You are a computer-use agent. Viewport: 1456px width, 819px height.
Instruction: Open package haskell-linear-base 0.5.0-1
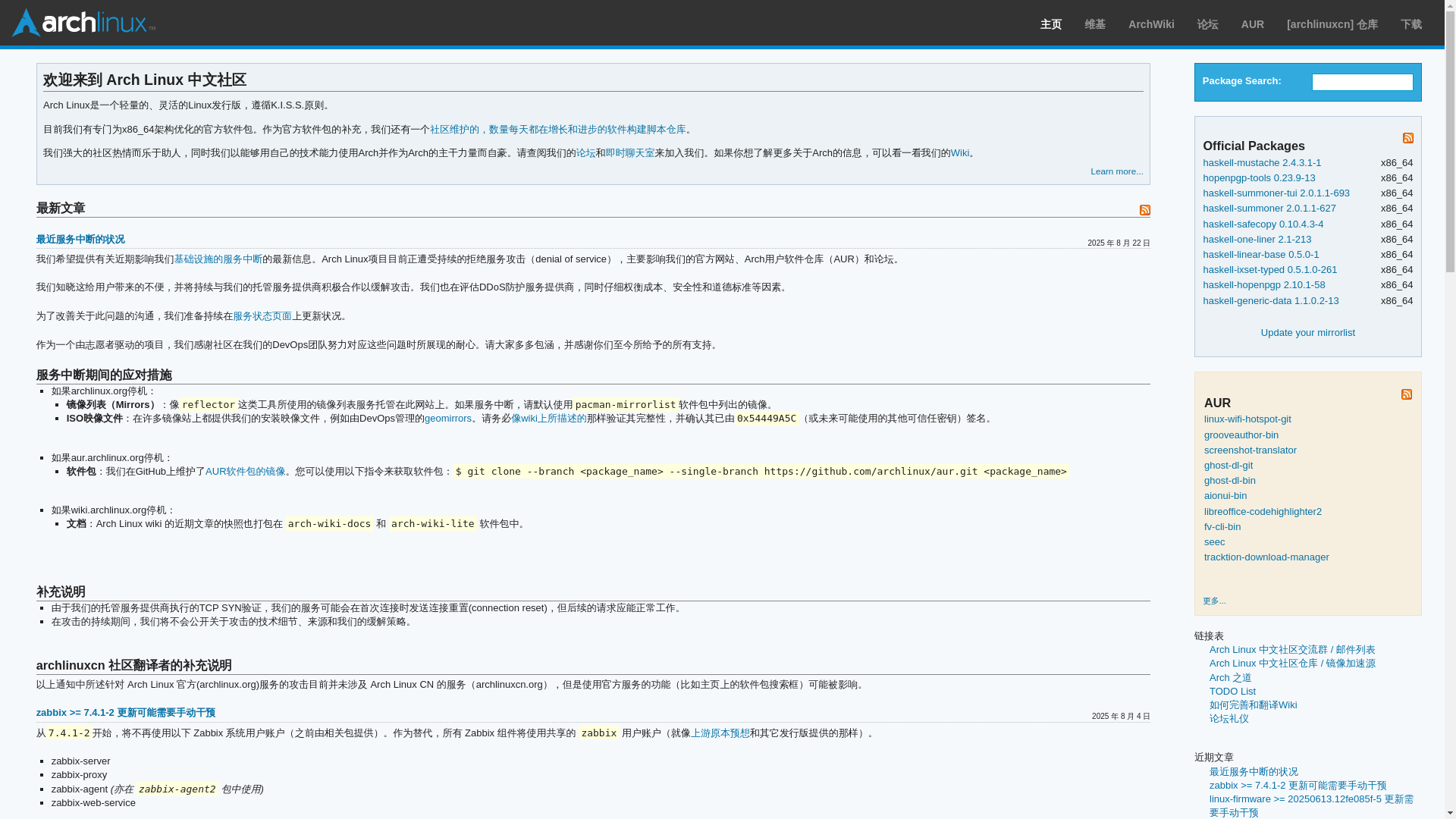click(x=1260, y=255)
